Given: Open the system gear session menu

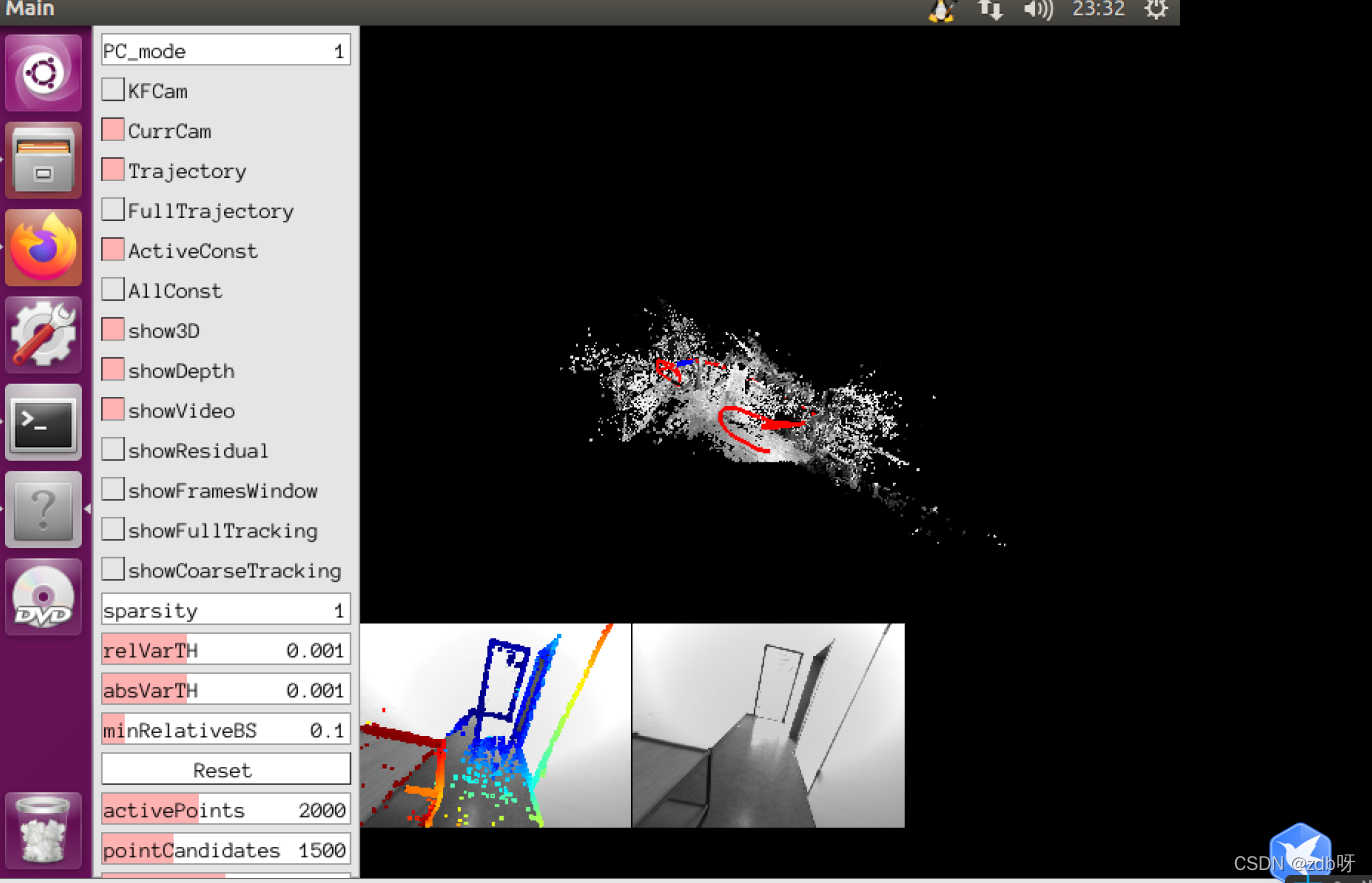Looking at the screenshot, I should tap(1156, 10).
